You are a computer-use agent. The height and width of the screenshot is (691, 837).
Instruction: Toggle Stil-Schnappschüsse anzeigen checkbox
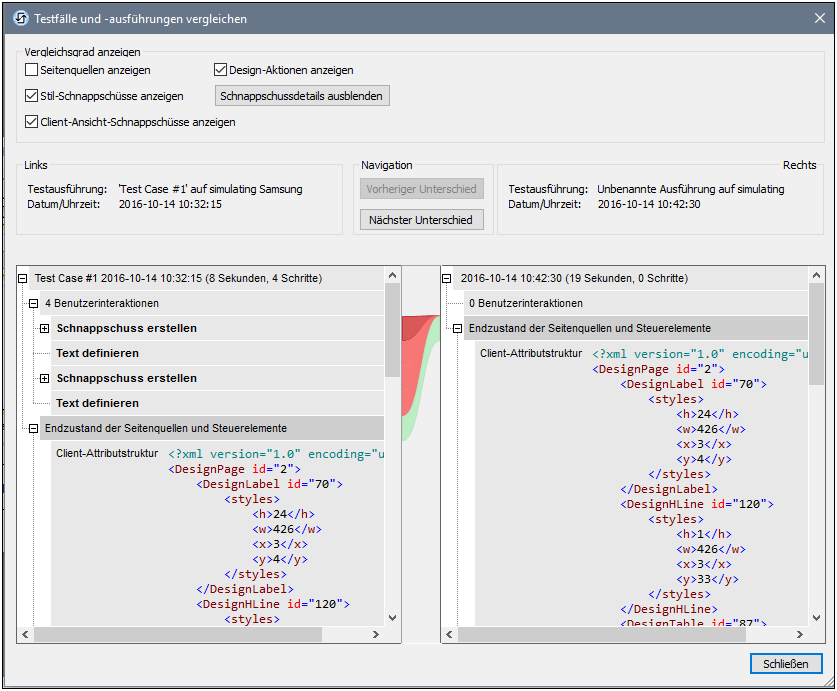[31, 96]
